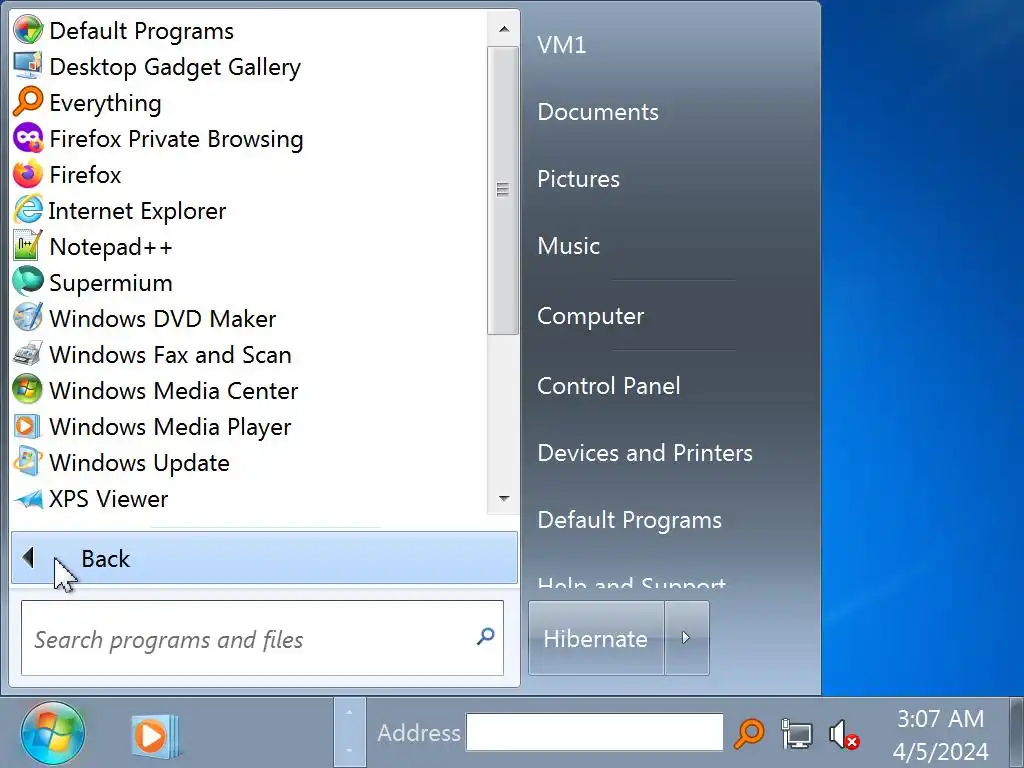Click the taskbar toolbar scroll up arrow

coord(349,712)
